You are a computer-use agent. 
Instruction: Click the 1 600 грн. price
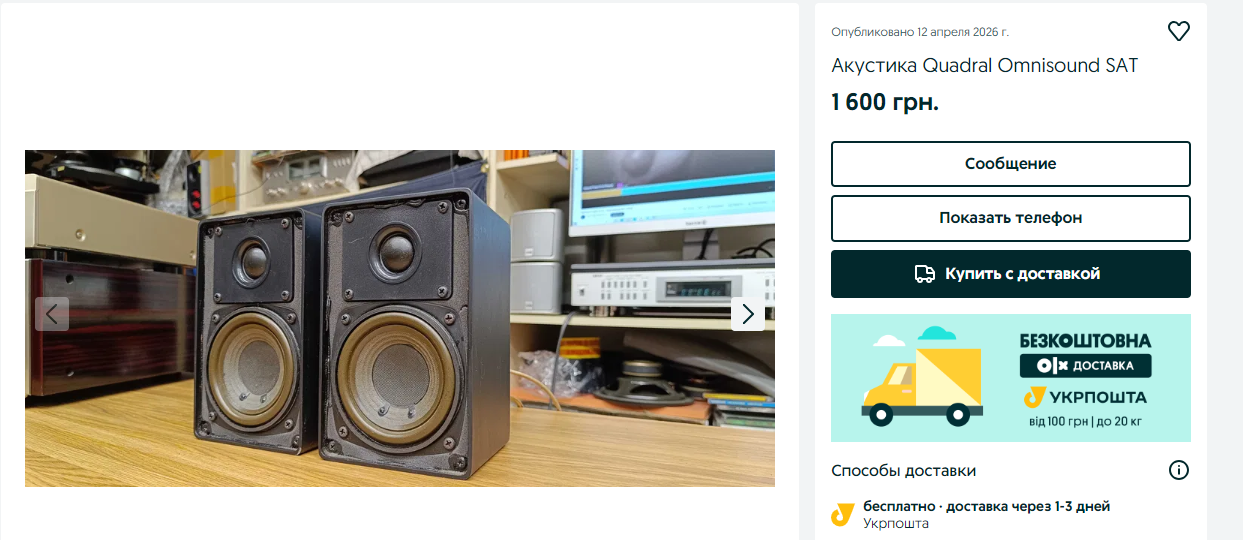click(x=885, y=102)
